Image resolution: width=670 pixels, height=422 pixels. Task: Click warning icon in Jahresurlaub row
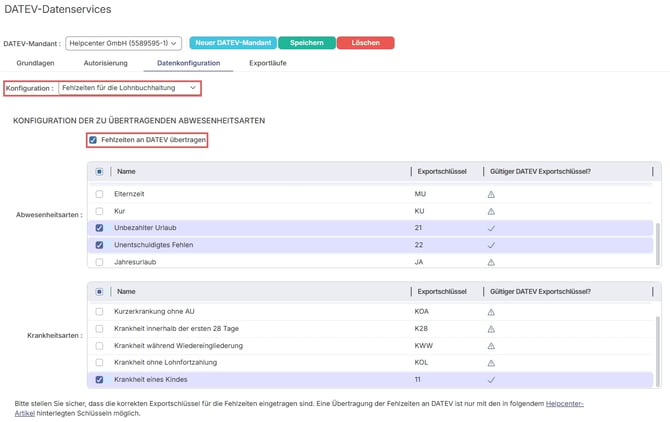491,262
